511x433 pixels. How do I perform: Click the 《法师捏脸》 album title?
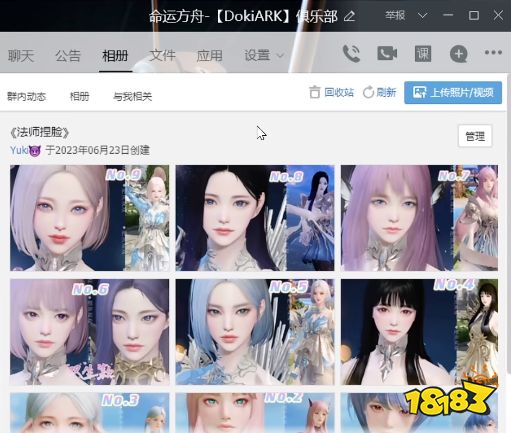coord(40,132)
